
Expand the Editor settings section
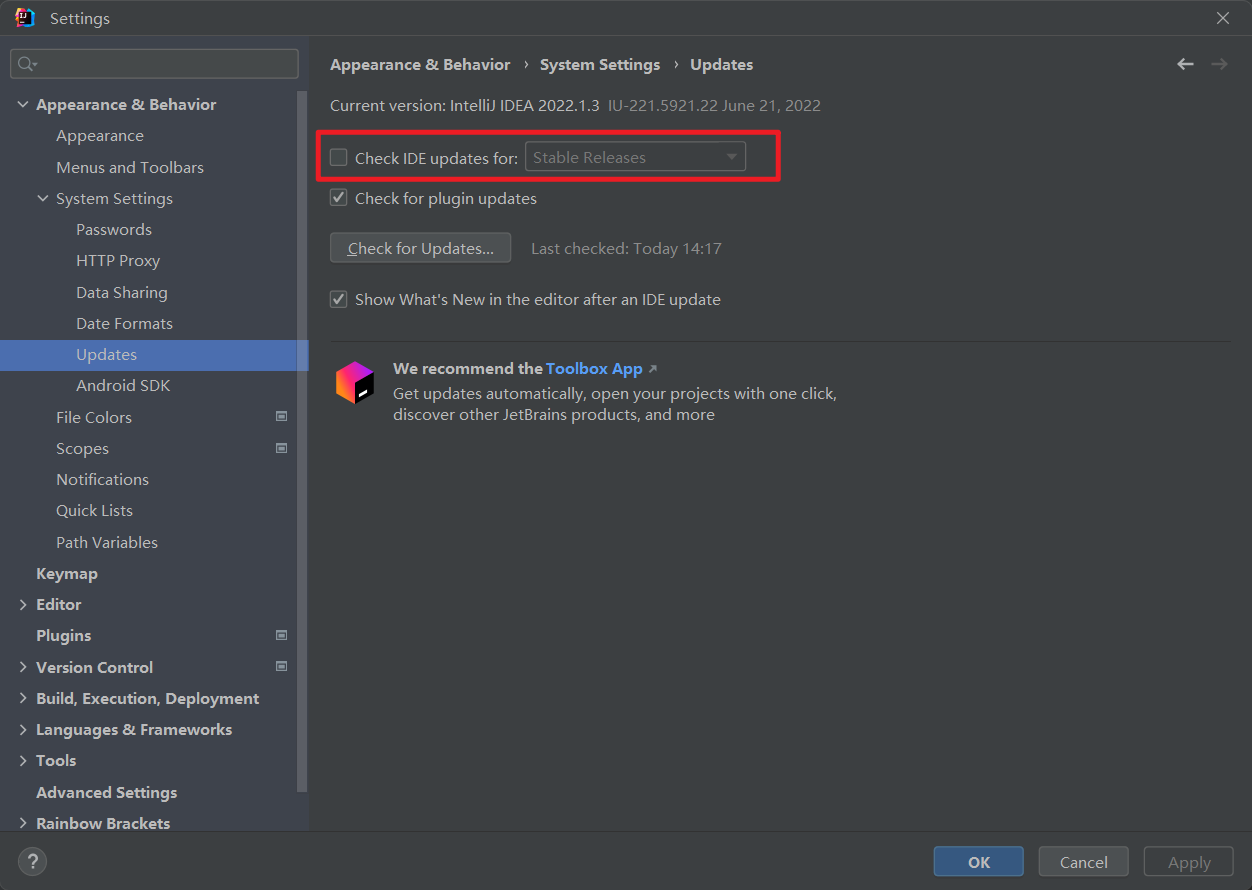coord(23,605)
